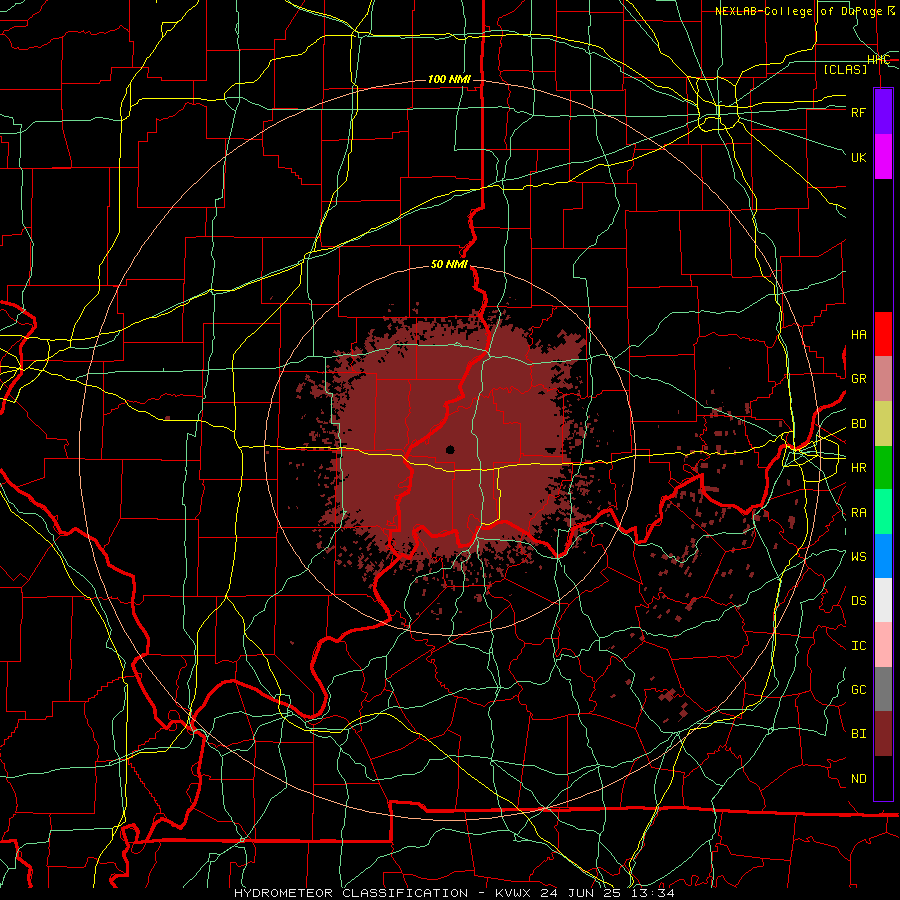Screen dimensions: 900x900
Task: Click the pinkish GR legend swatch
Action: point(883,379)
